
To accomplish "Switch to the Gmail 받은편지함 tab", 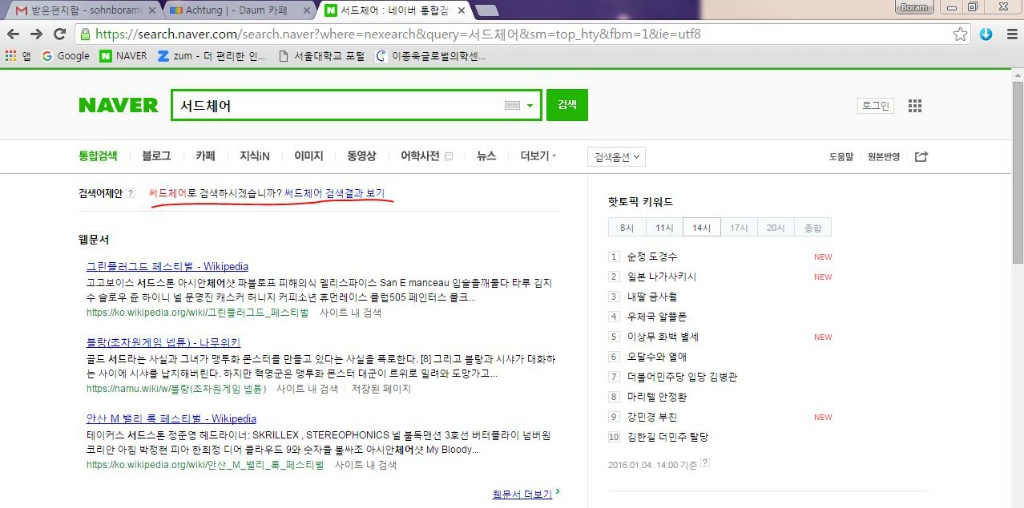I will pos(86,10).
